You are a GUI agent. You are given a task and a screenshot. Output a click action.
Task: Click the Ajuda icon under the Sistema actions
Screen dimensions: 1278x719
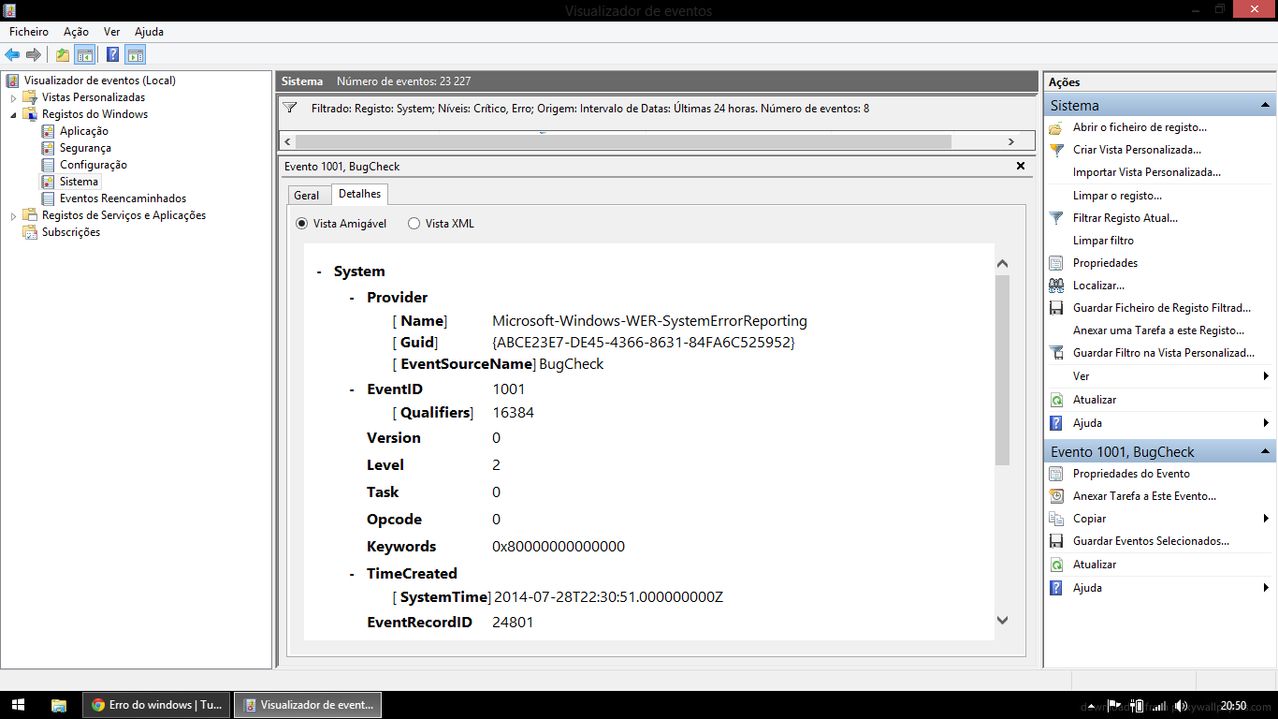1056,423
